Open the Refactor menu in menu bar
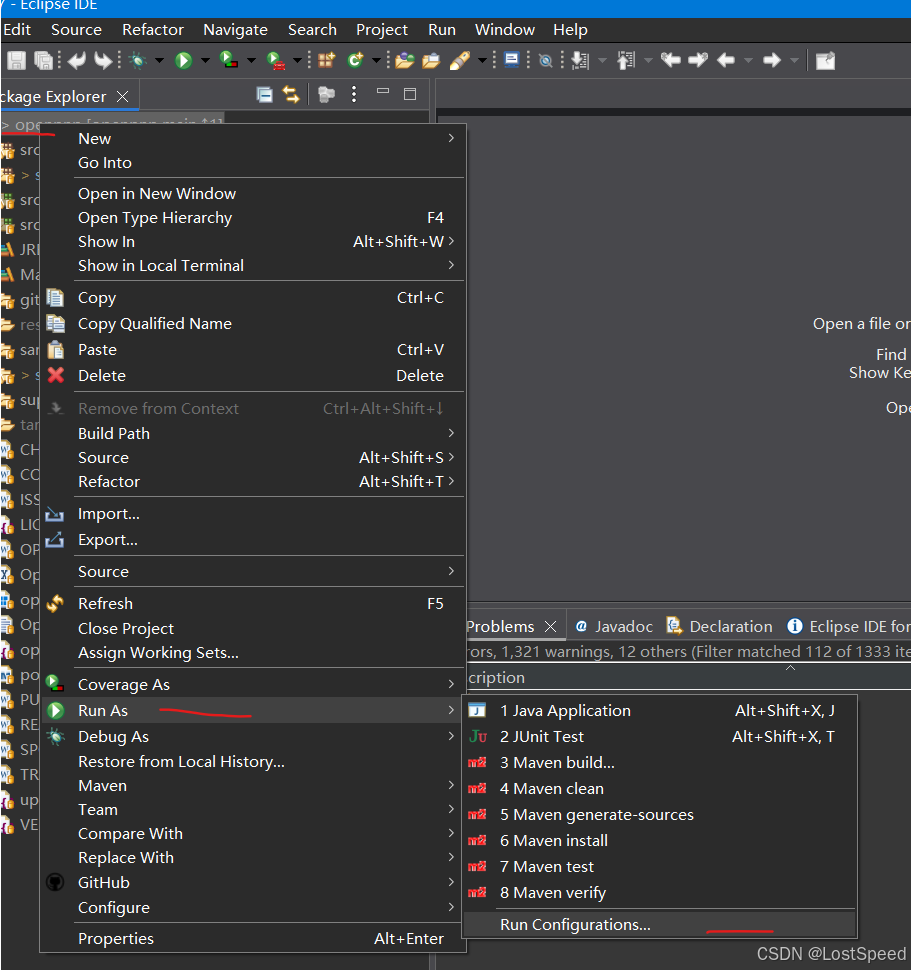This screenshot has height=970, width=911. pos(153,30)
